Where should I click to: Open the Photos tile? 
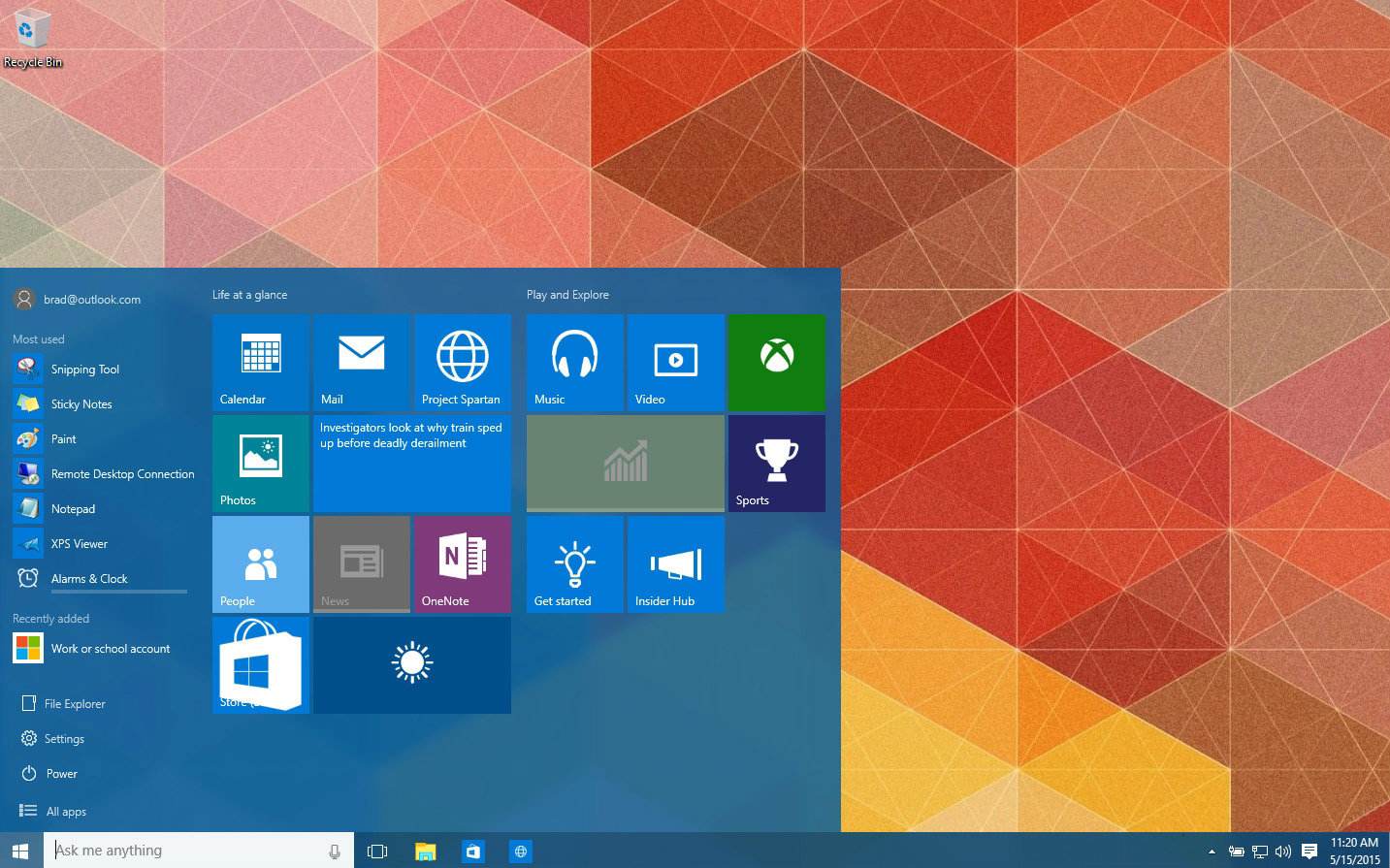(x=260, y=463)
